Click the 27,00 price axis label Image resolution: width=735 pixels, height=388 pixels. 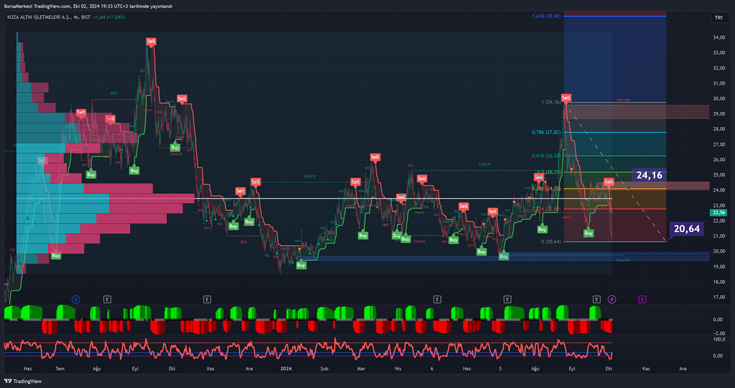point(719,144)
